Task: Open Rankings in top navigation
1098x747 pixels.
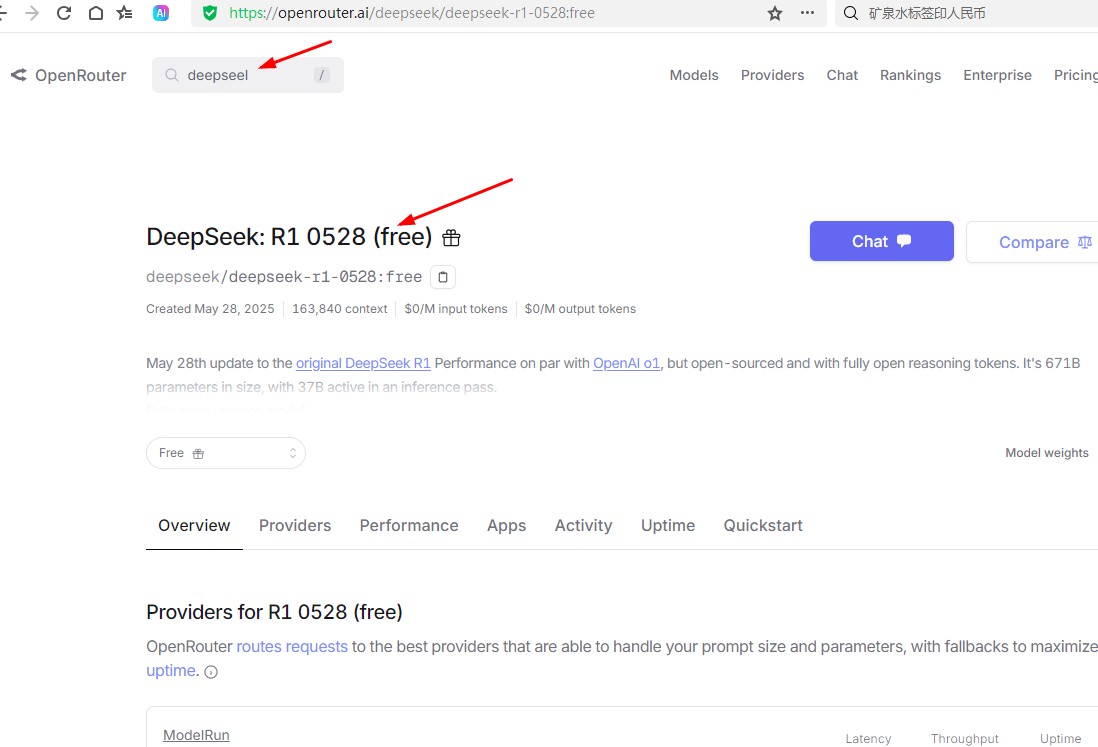Action: point(910,75)
